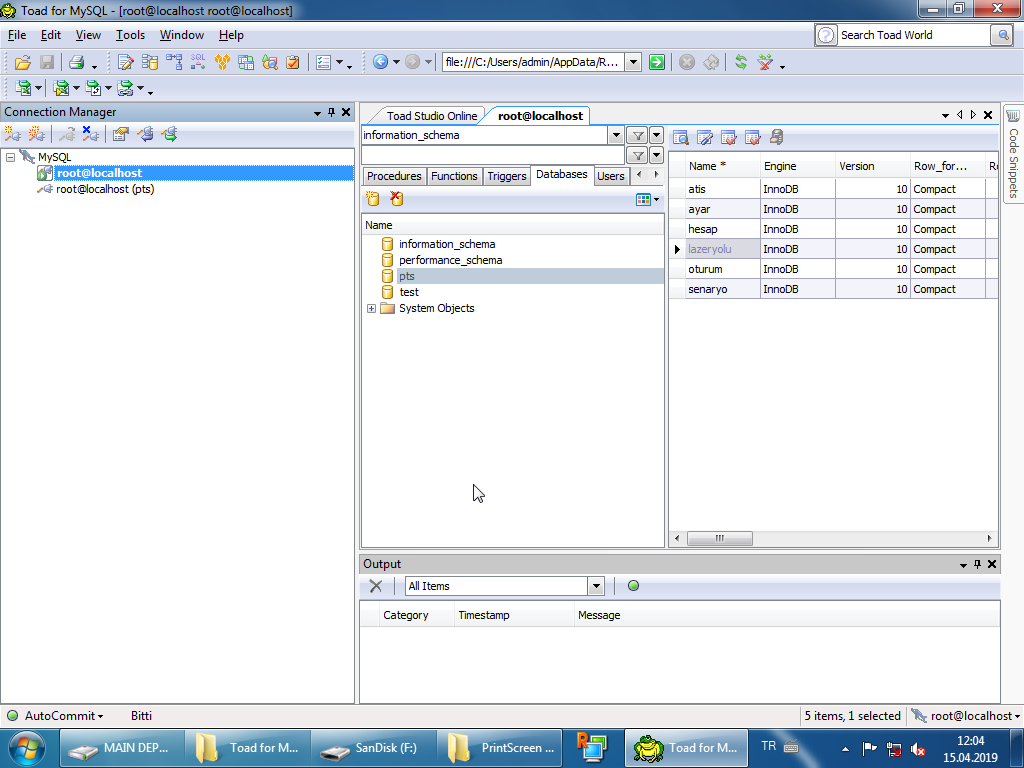Image resolution: width=1024 pixels, height=768 pixels.
Task: Open the All Items filter dropdown in Output
Action: (x=596, y=586)
